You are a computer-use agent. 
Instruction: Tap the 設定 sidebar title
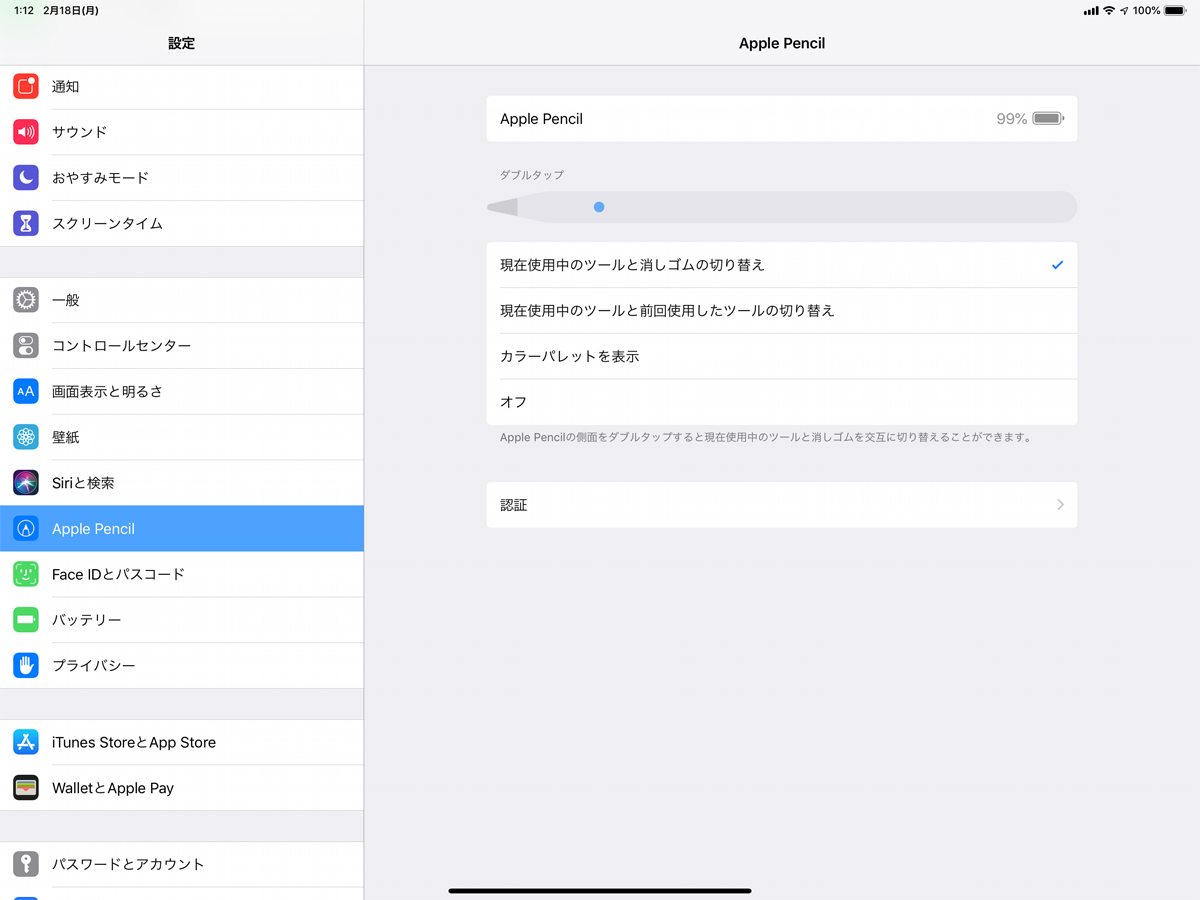[x=182, y=43]
